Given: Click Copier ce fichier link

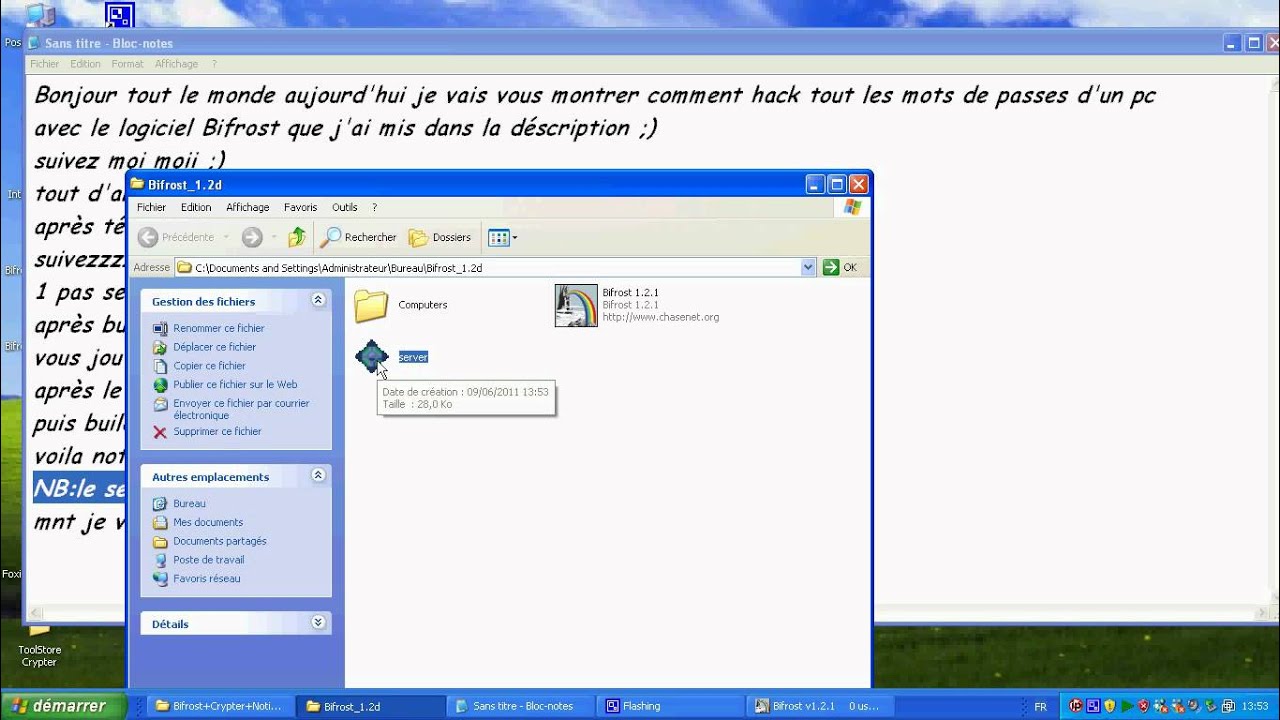Looking at the screenshot, I should click(210, 366).
